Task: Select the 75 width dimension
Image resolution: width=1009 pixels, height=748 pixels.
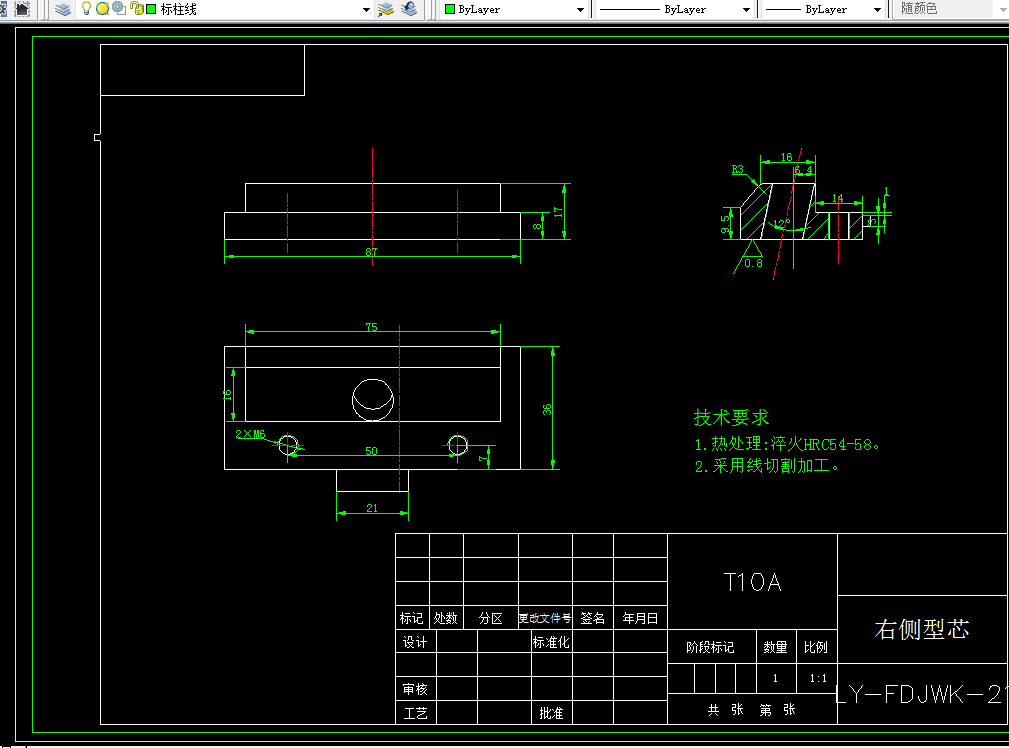Action: (371, 327)
